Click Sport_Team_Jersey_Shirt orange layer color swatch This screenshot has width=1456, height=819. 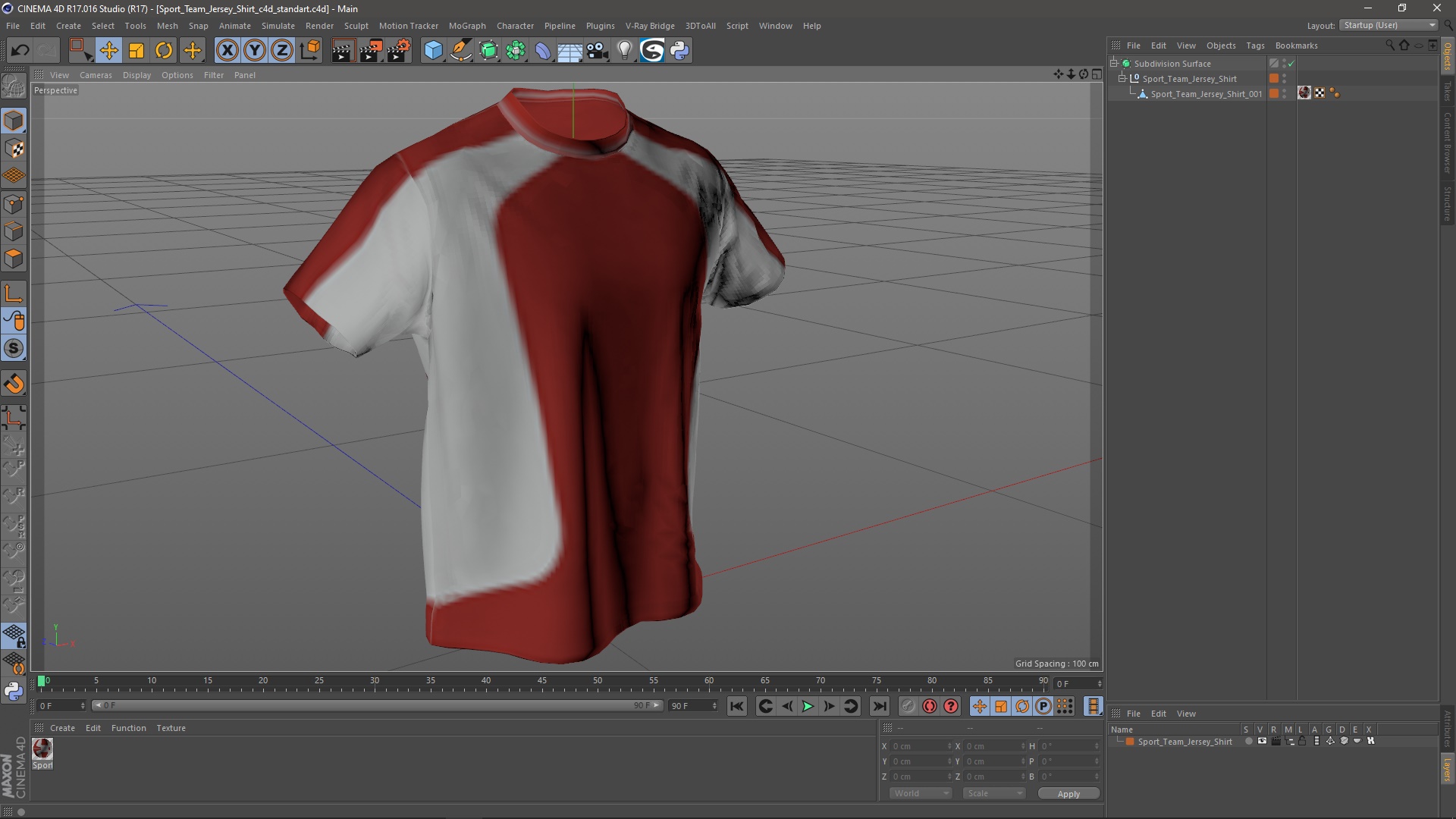pos(1274,79)
